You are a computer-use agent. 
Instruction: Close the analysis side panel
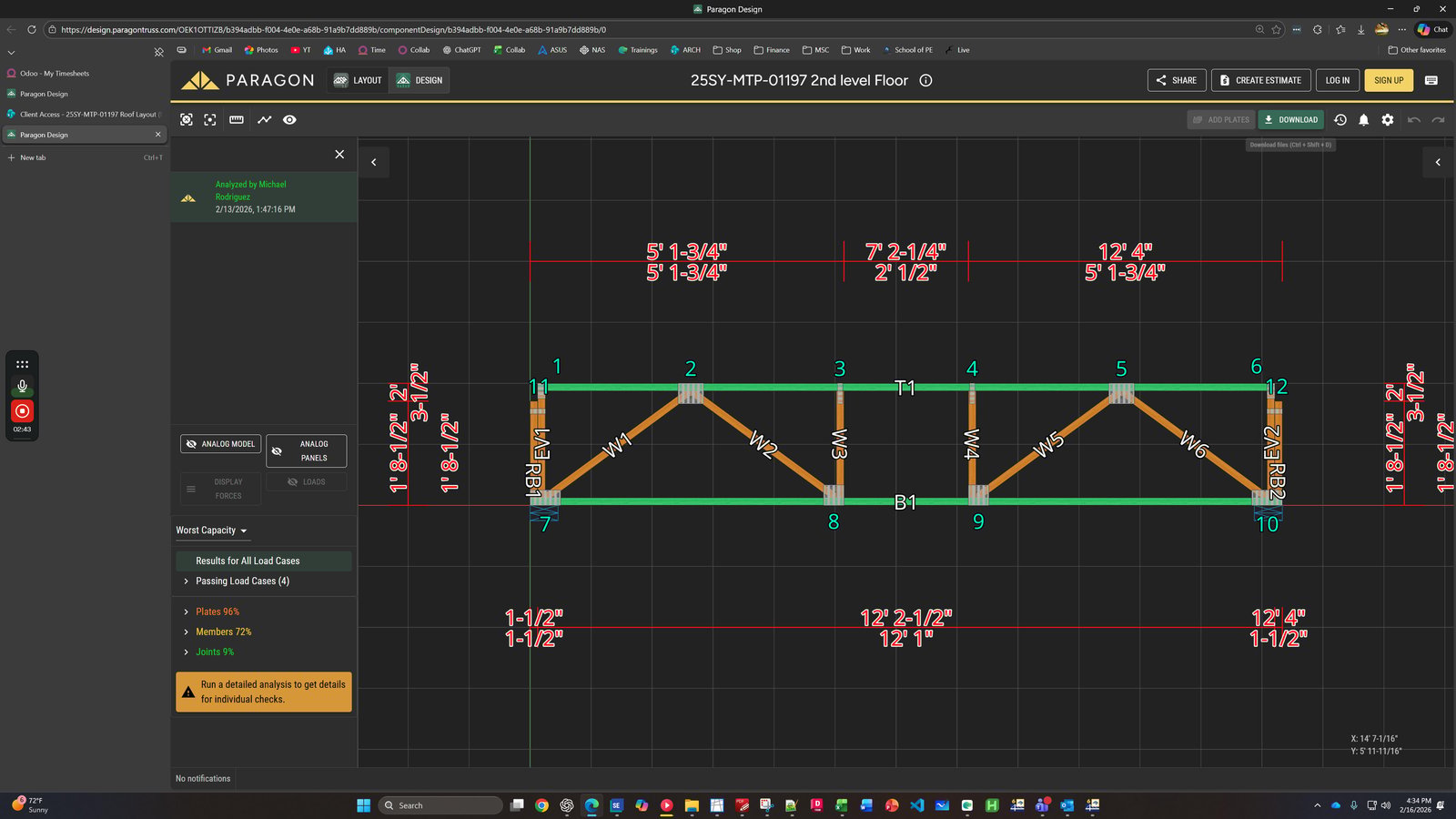click(x=339, y=155)
